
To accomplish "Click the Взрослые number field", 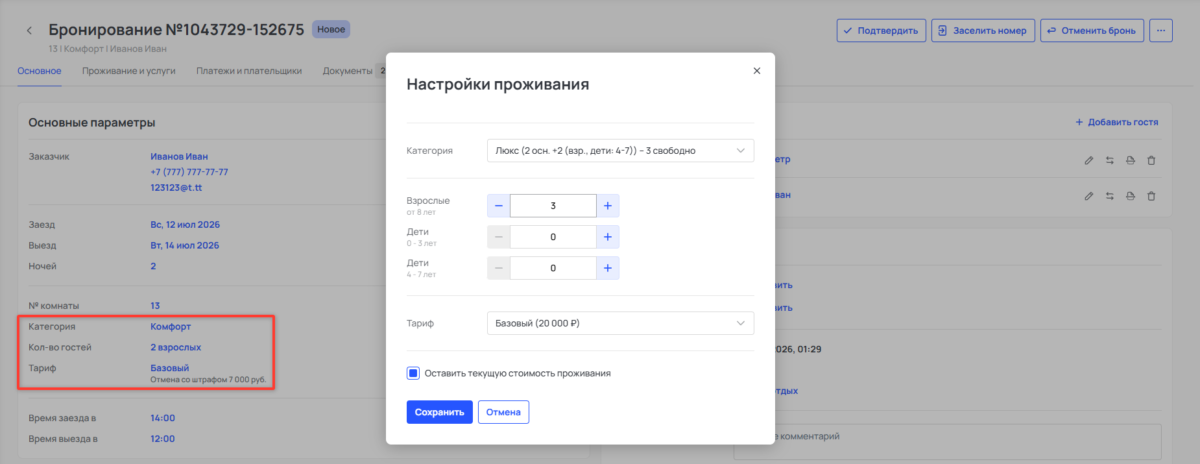I will click(553, 206).
